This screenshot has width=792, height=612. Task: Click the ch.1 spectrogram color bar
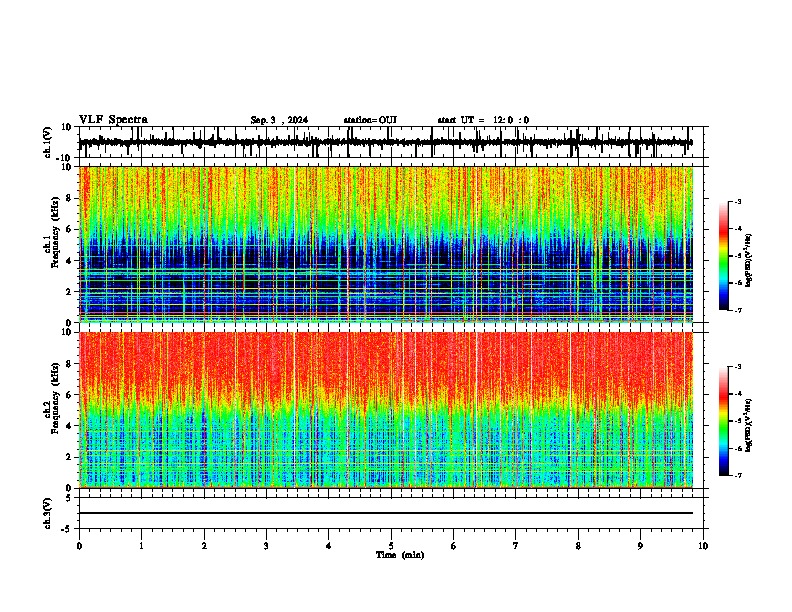click(724, 256)
